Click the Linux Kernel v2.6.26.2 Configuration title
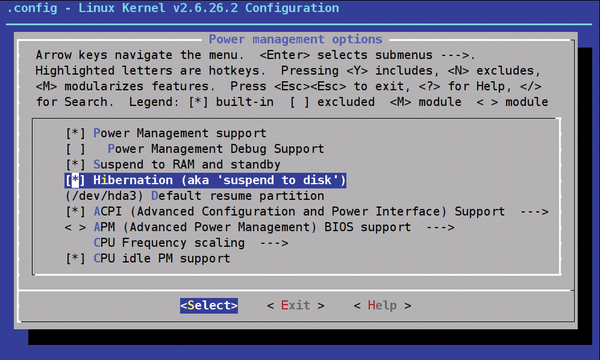This screenshot has height=360, width=600. pyautogui.click(x=209, y=8)
